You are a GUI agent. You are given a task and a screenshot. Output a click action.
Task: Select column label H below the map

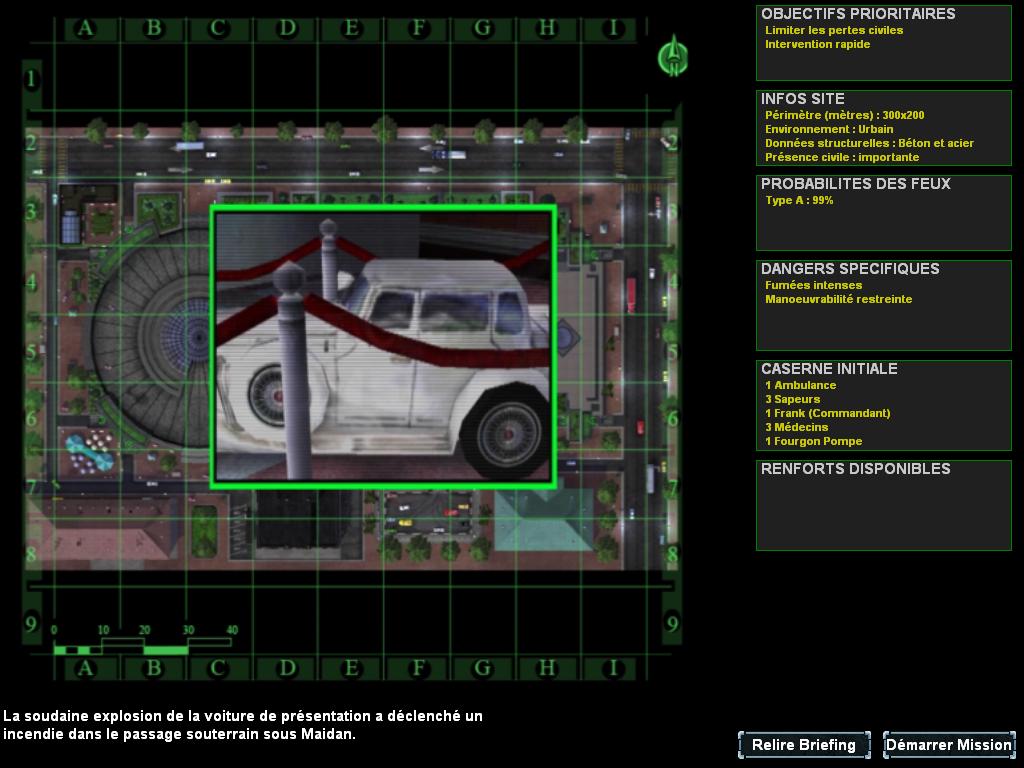[547, 667]
